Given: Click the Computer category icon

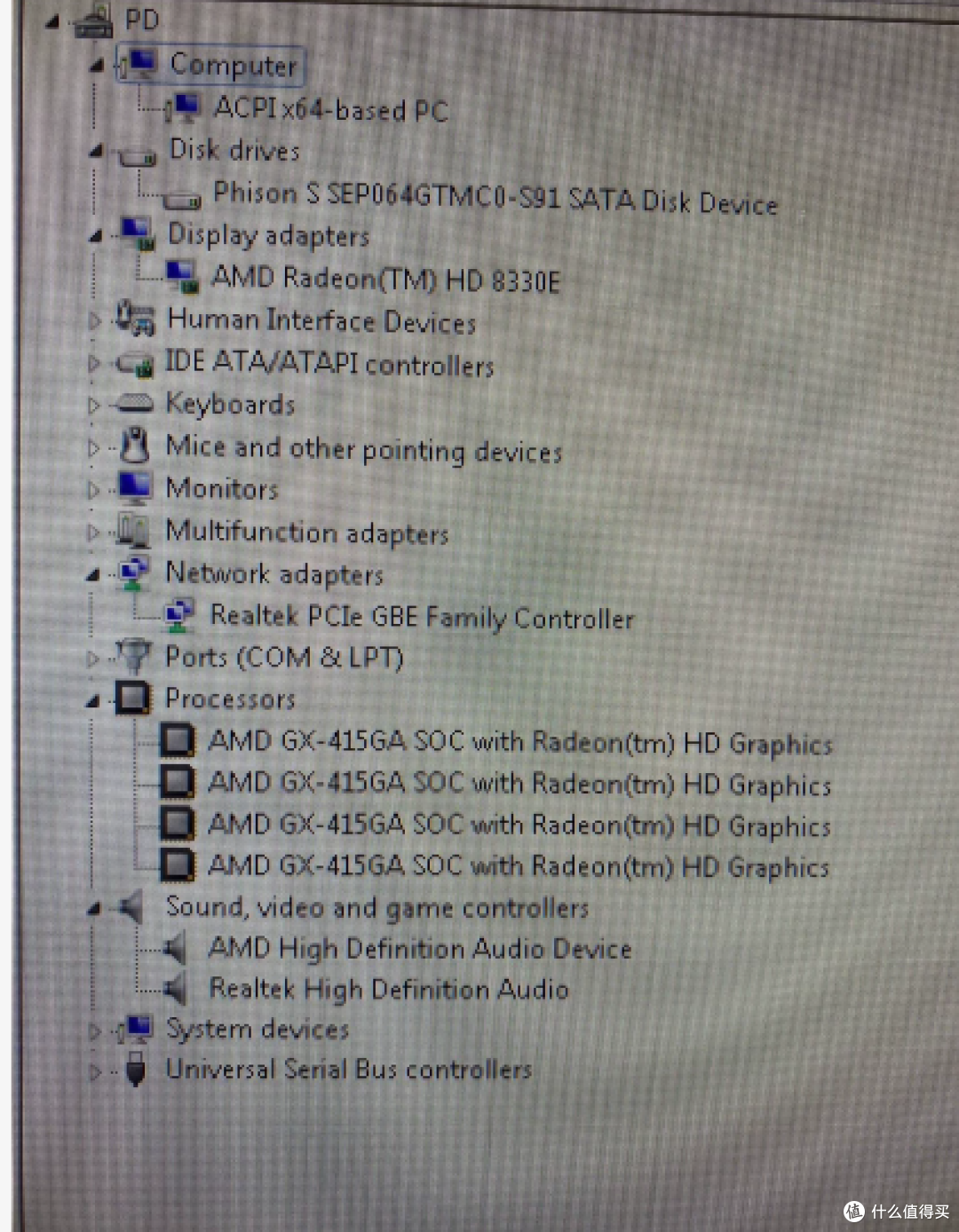Looking at the screenshot, I should point(139,65).
